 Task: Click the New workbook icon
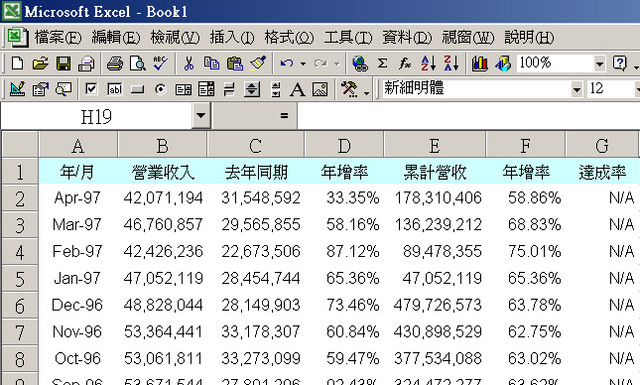point(17,63)
